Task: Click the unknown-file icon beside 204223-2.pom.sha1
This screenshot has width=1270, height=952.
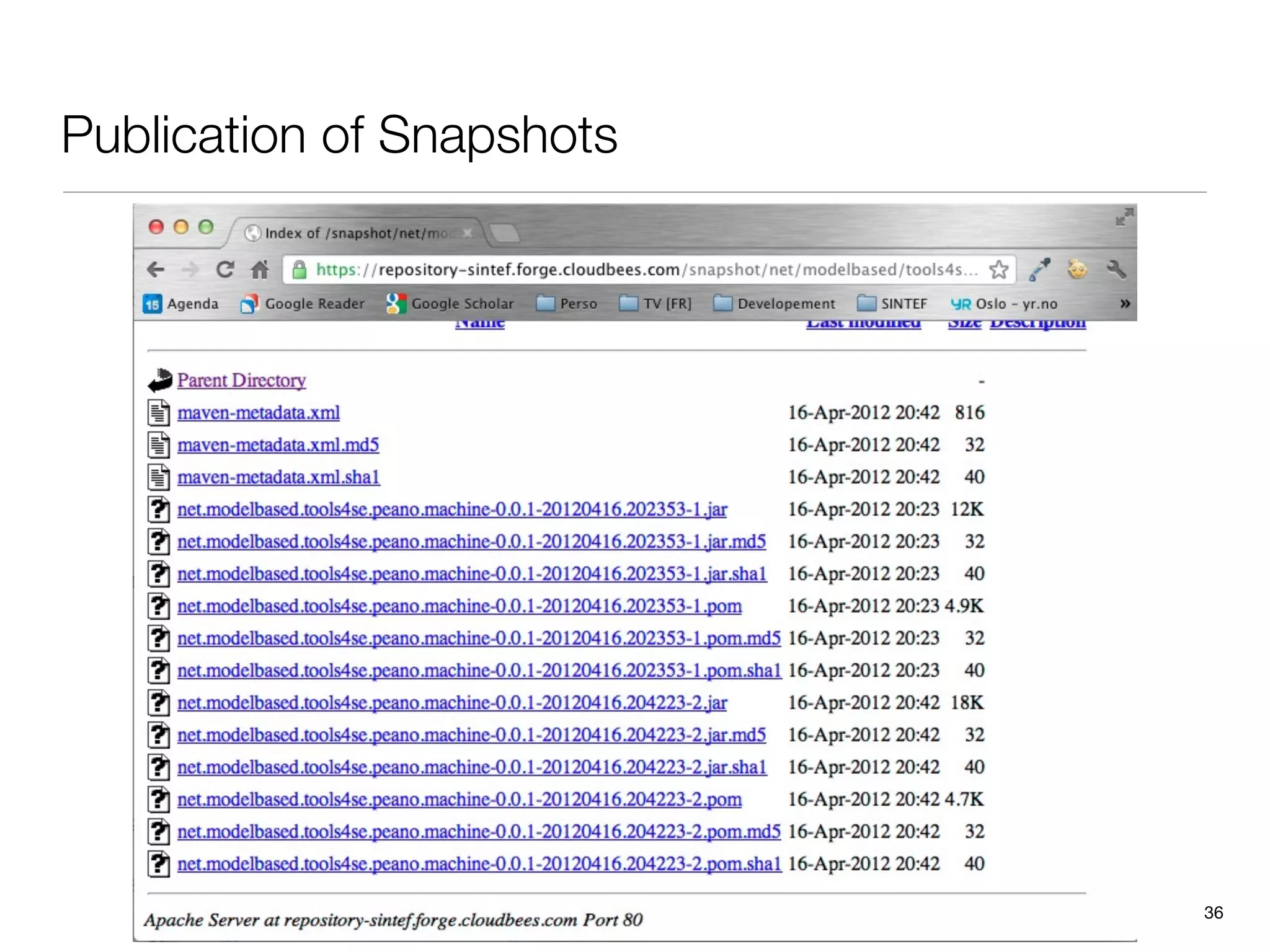Action: 159,864
